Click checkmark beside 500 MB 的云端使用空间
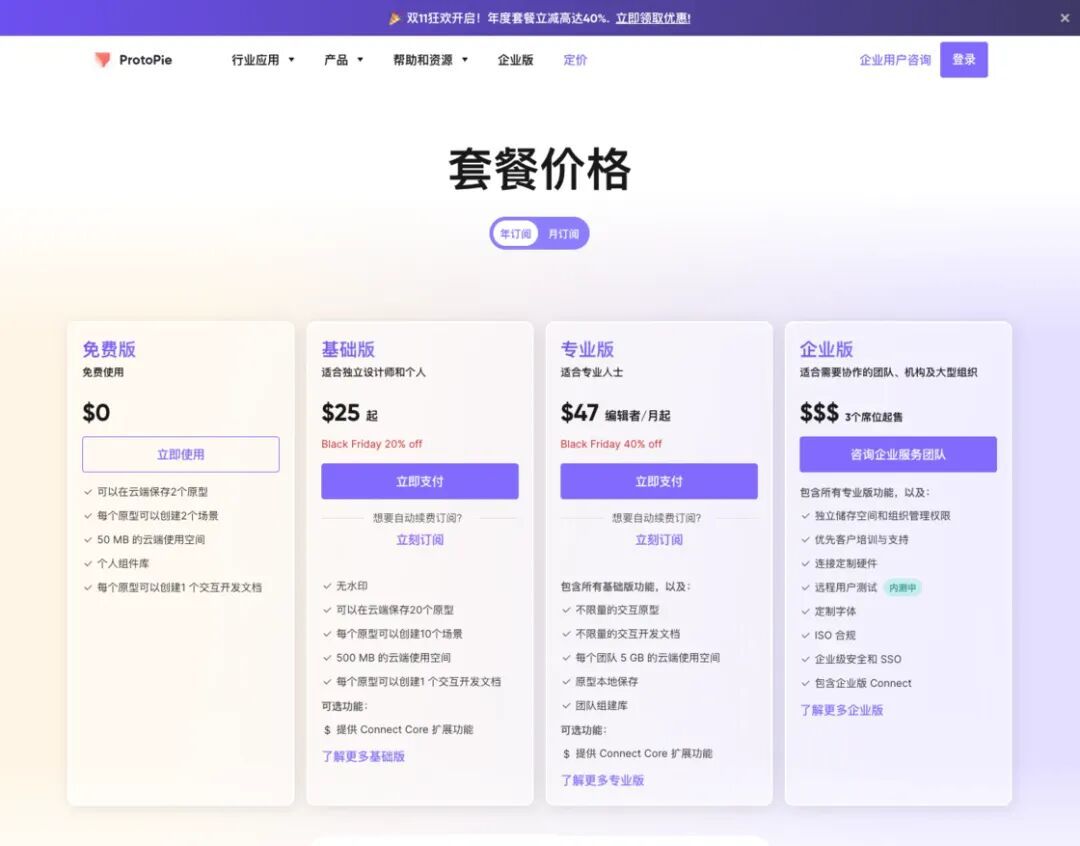 pyautogui.click(x=327, y=657)
